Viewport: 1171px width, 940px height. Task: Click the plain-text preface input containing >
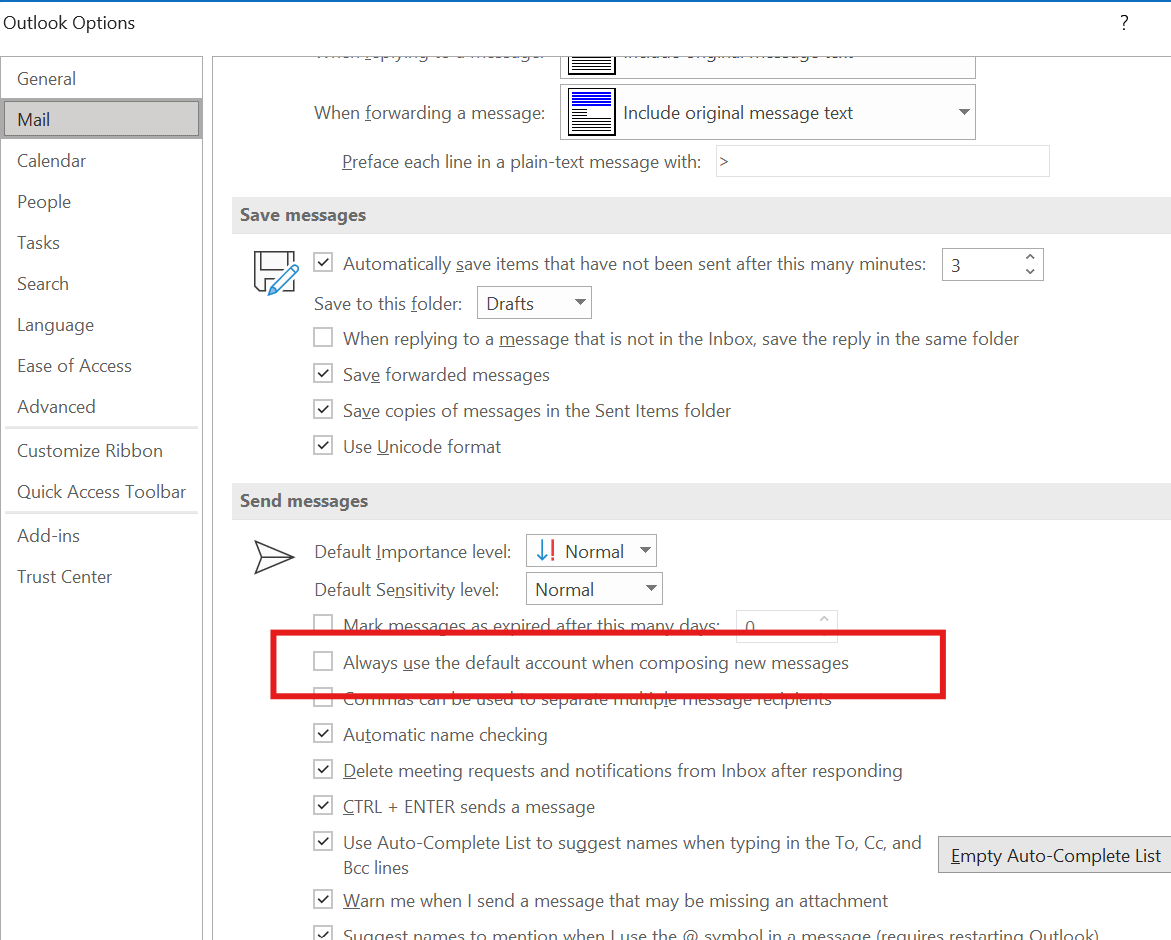tap(882, 161)
